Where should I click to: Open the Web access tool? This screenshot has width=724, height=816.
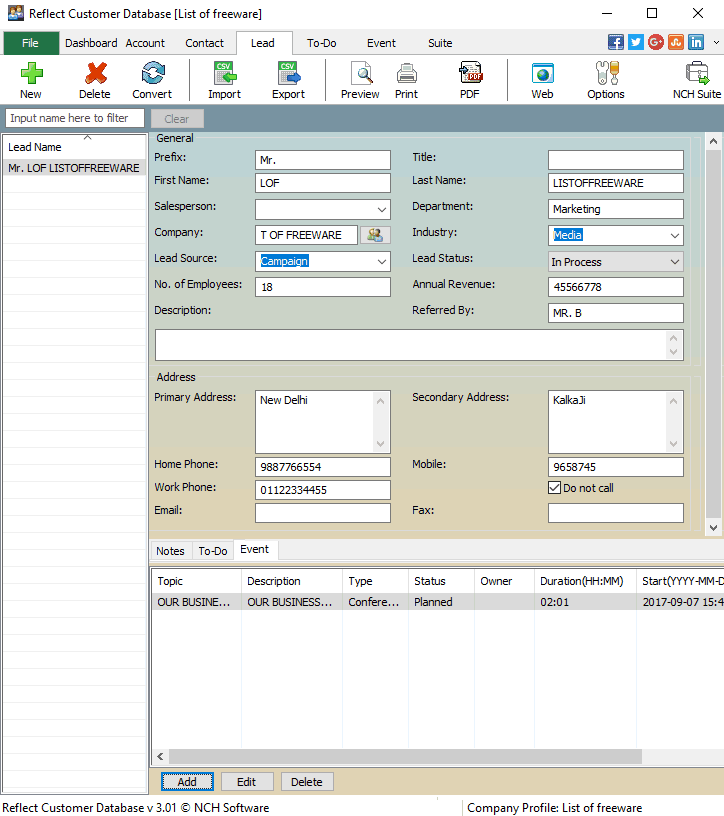542,73
